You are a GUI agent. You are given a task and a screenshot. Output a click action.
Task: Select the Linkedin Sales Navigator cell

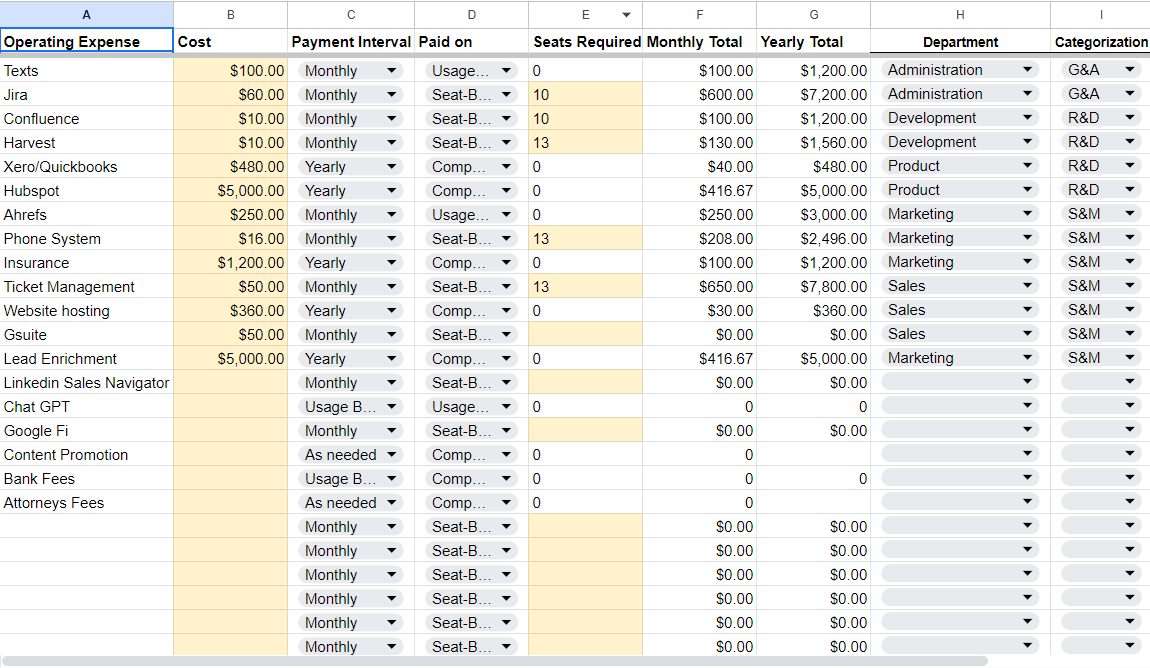click(x=87, y=383)
